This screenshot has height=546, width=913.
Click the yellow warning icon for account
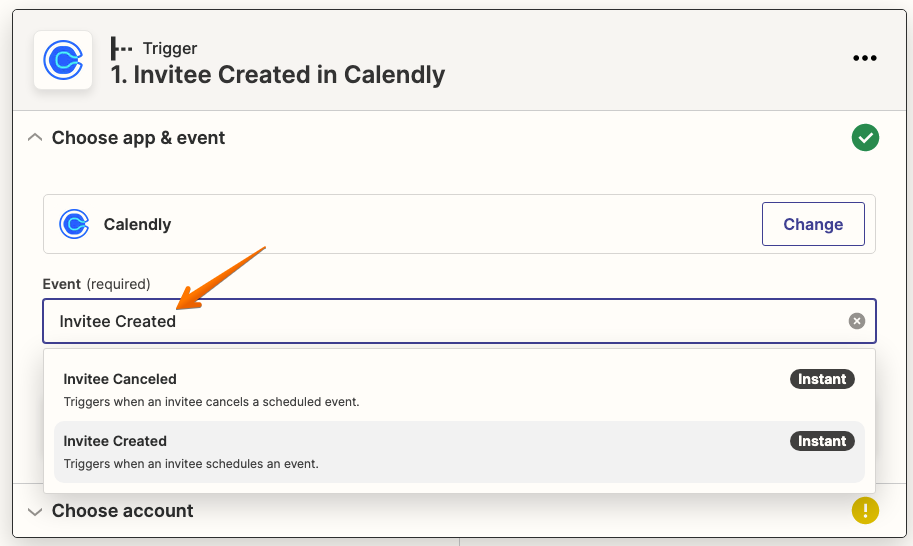[x=865, y=510]
